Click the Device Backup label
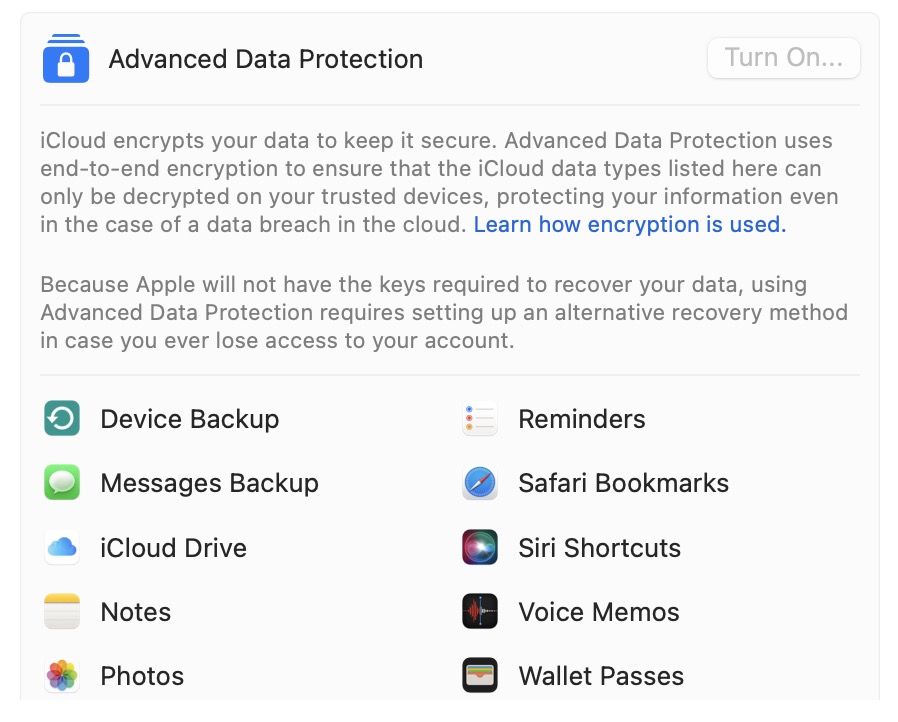This screenshot has width=898, height=722. coord(189,419)
